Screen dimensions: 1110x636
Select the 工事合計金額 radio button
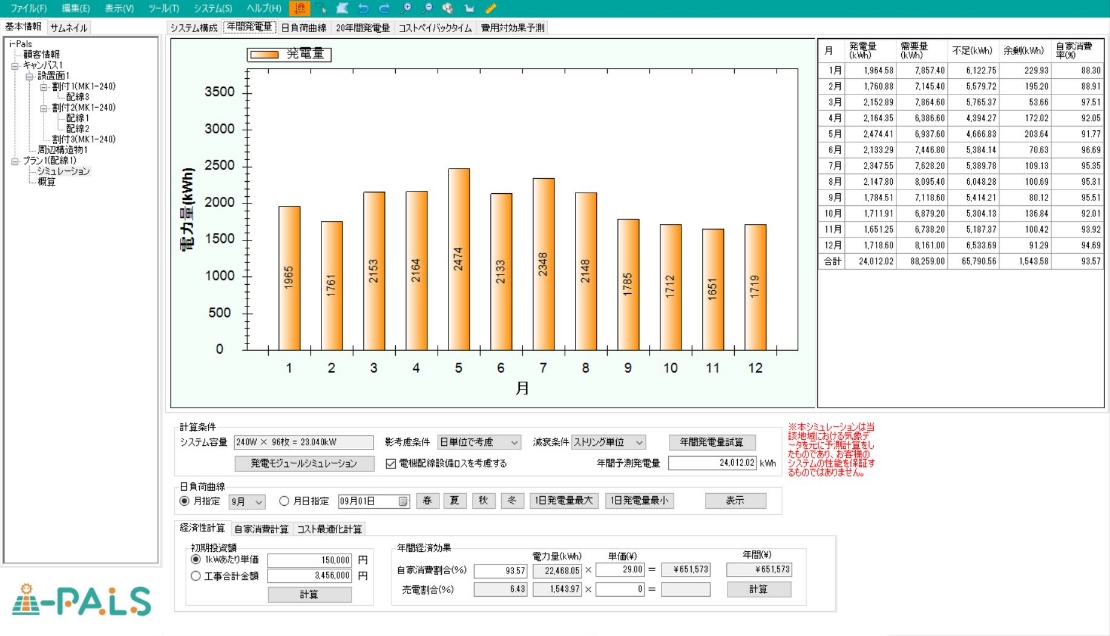pos(196,575)
